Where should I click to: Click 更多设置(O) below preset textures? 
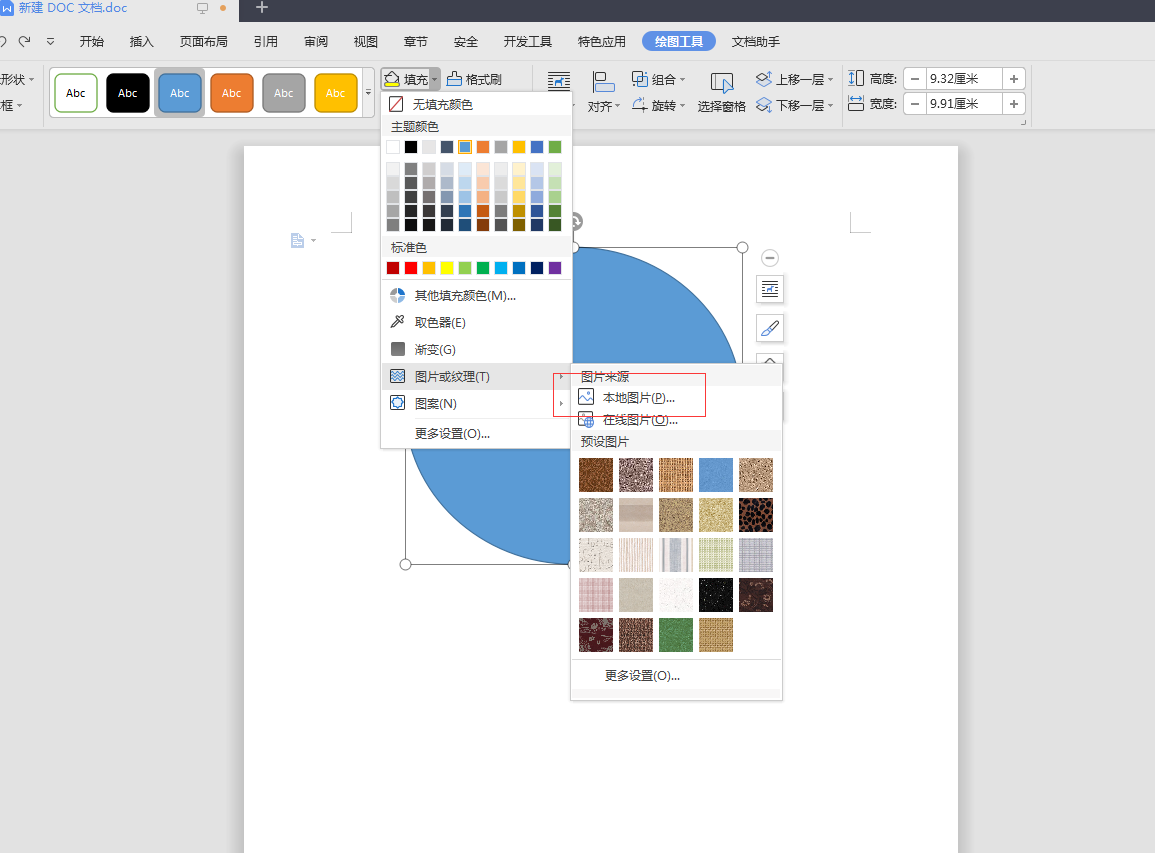pos(642,675)
